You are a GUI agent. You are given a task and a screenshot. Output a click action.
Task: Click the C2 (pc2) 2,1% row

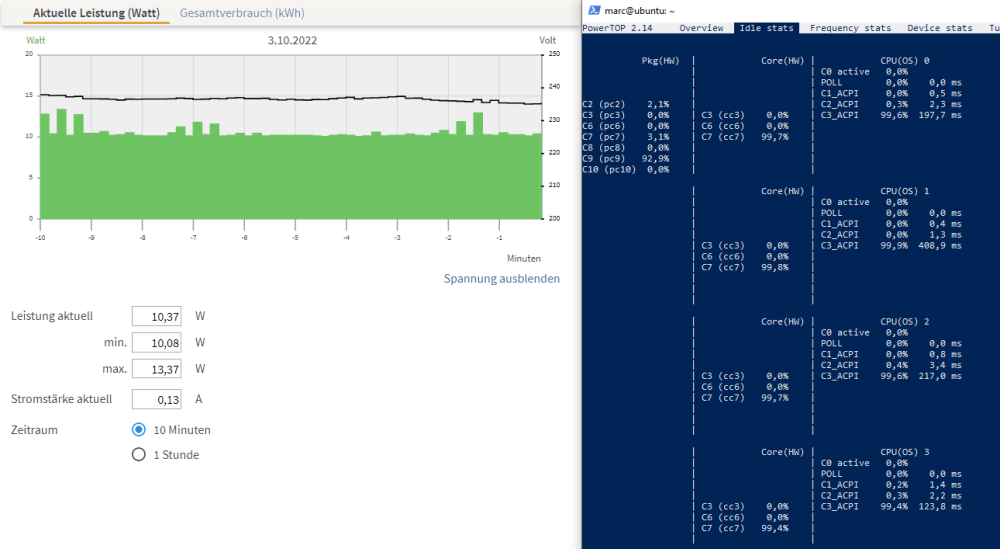(626, 104)
